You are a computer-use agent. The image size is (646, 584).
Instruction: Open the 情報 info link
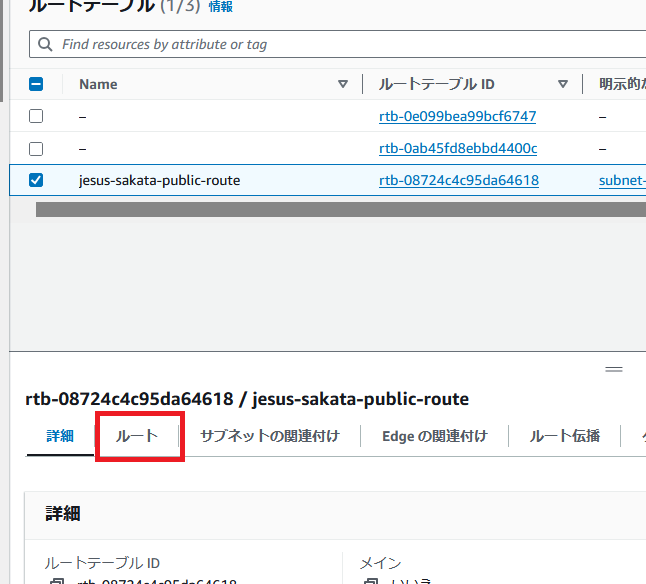[220, 6]
